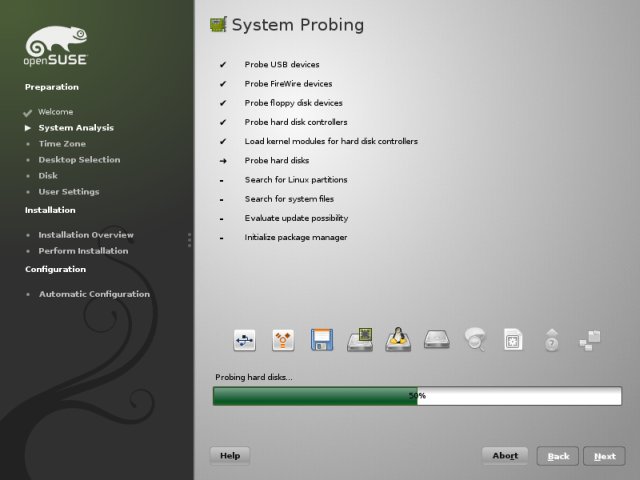Click the sidebar splitter handle dots

[189, 240]
